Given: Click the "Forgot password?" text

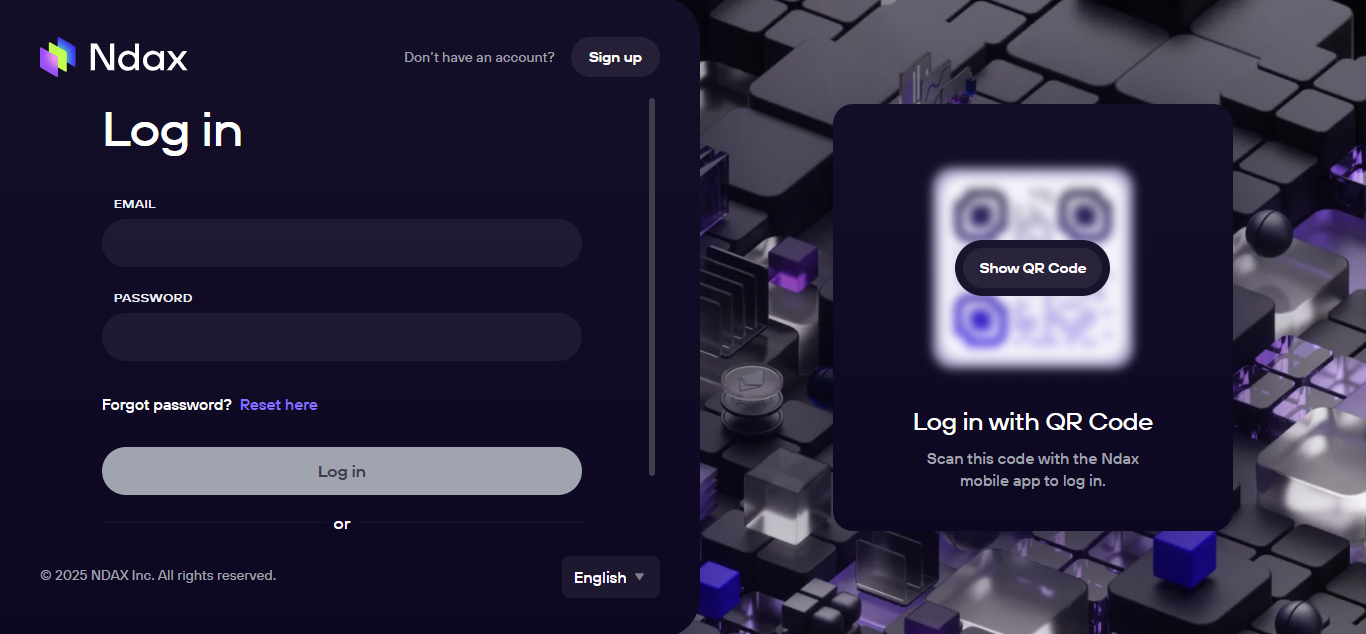Looking at the screenshot, I should [x=167, y=405].
